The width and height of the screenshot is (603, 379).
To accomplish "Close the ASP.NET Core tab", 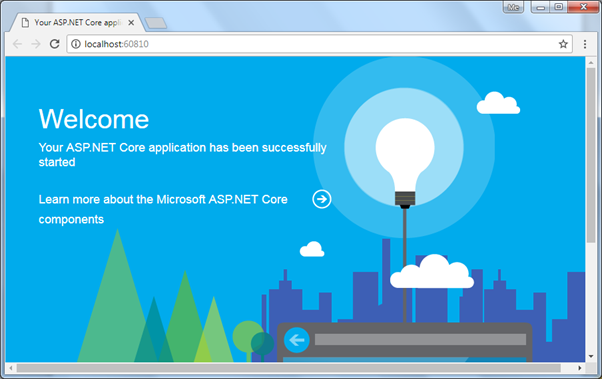I will (x=131, y=23).
